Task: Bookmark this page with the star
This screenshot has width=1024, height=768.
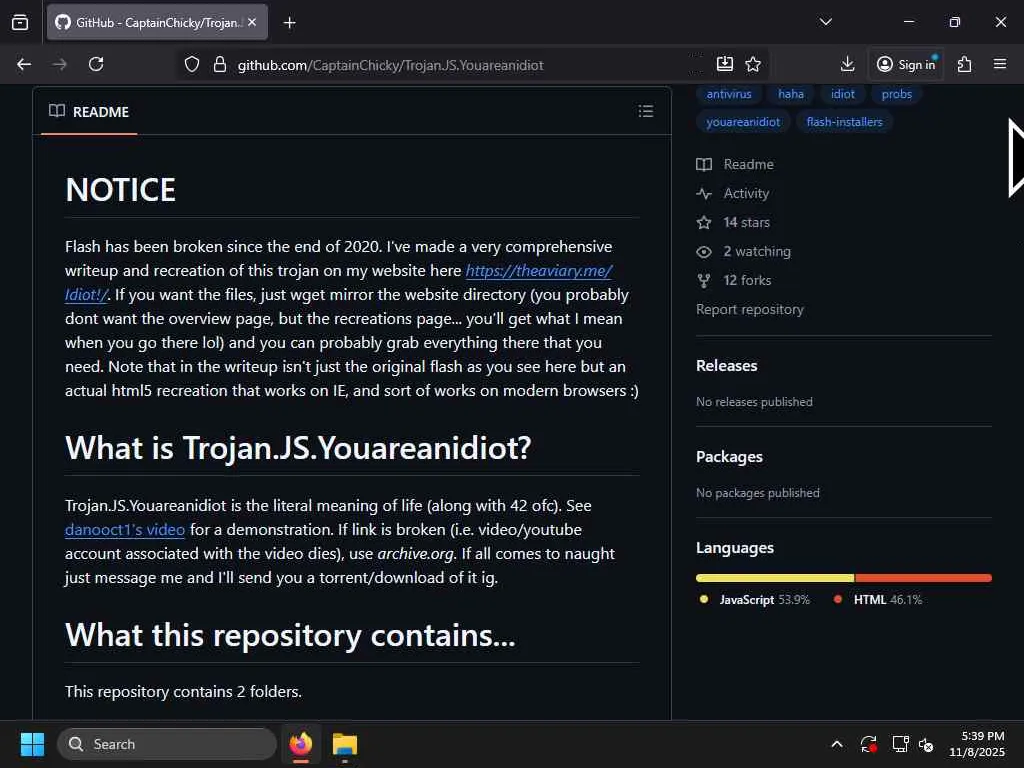Action: (x=753, y=64)
